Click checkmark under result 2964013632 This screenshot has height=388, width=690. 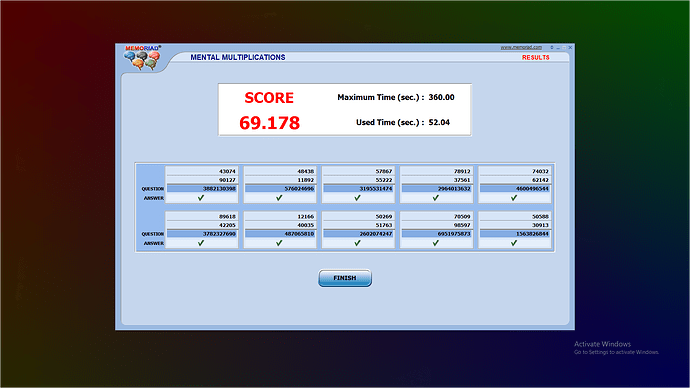click(436, 198)
